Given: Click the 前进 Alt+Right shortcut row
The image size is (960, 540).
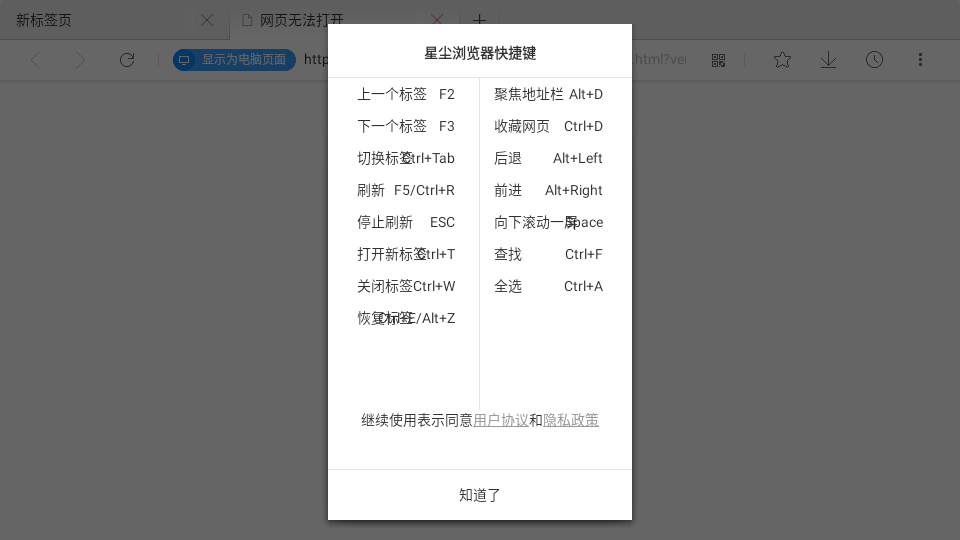Looking at the screenshot, I should 549,190.
